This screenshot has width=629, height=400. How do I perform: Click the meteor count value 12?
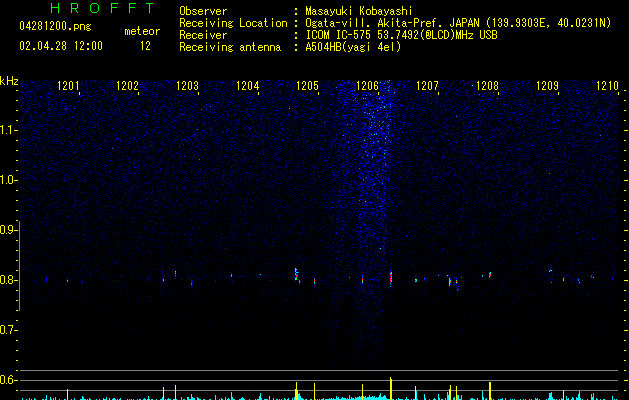click(x=145, y=46)
